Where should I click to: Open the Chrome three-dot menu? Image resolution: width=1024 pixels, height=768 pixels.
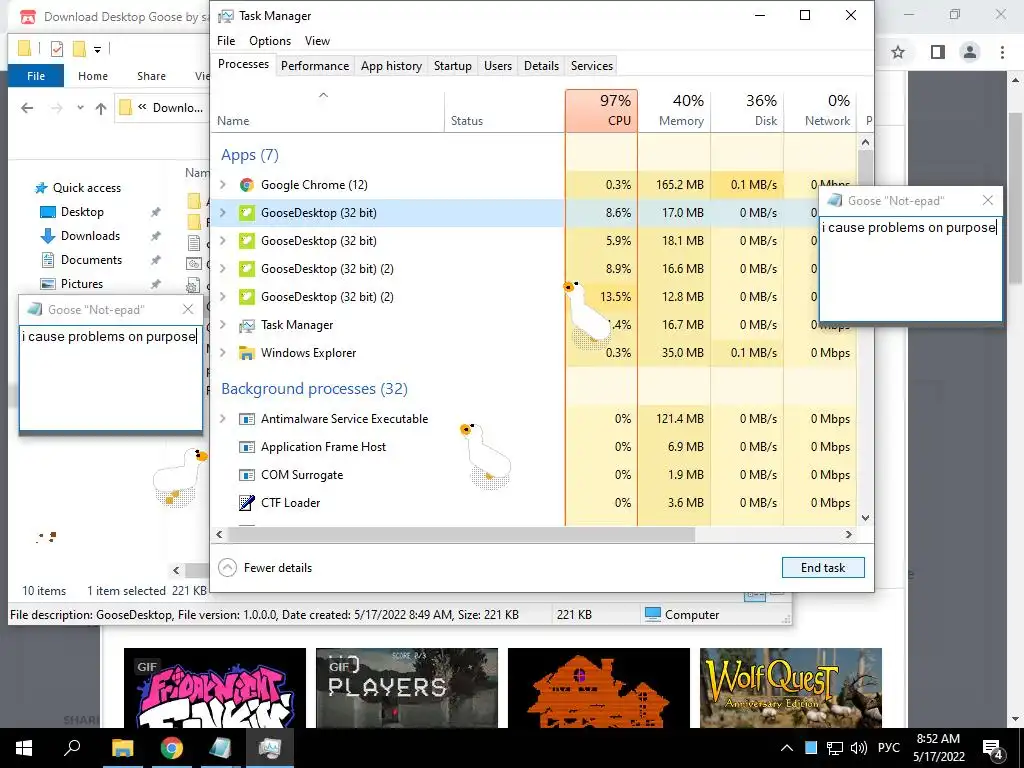click(1002, 52)
